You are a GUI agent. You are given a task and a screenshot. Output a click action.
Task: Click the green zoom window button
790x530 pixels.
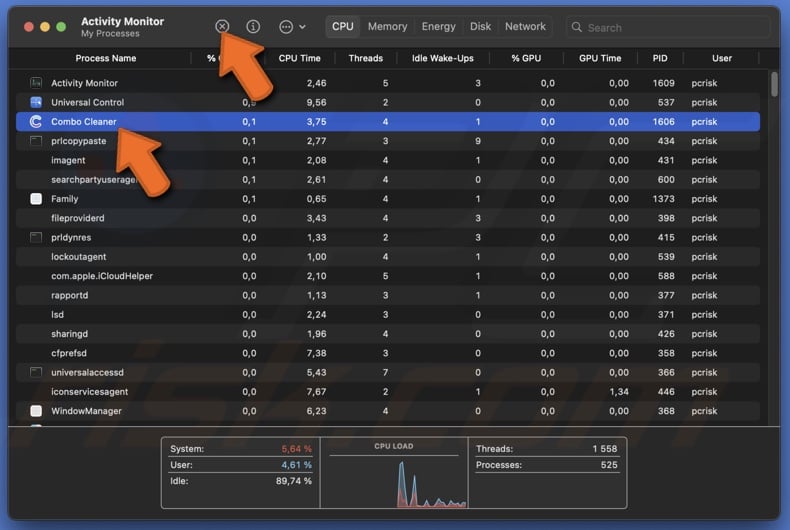pyautogui.click(x=61, y=27)
